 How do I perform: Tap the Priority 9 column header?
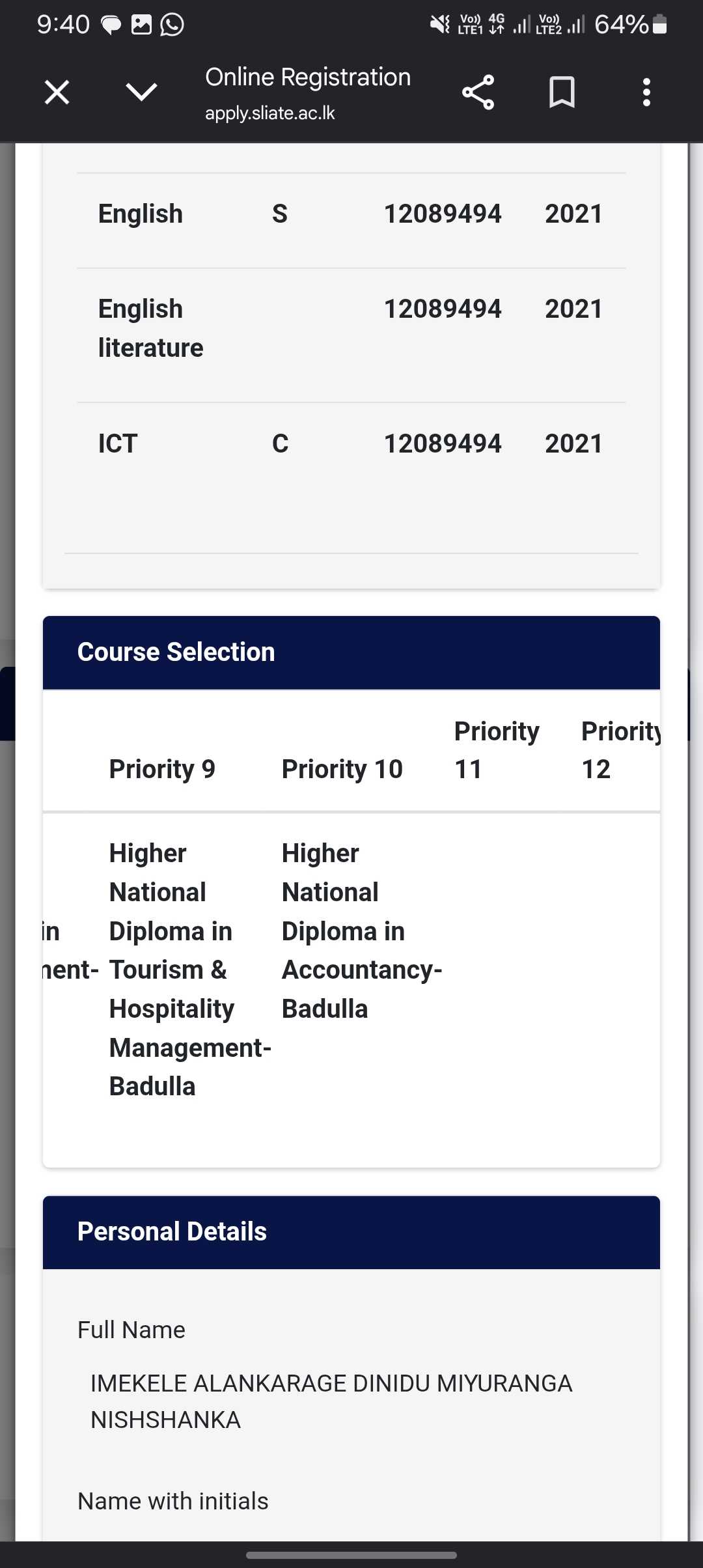pos(162,769)
